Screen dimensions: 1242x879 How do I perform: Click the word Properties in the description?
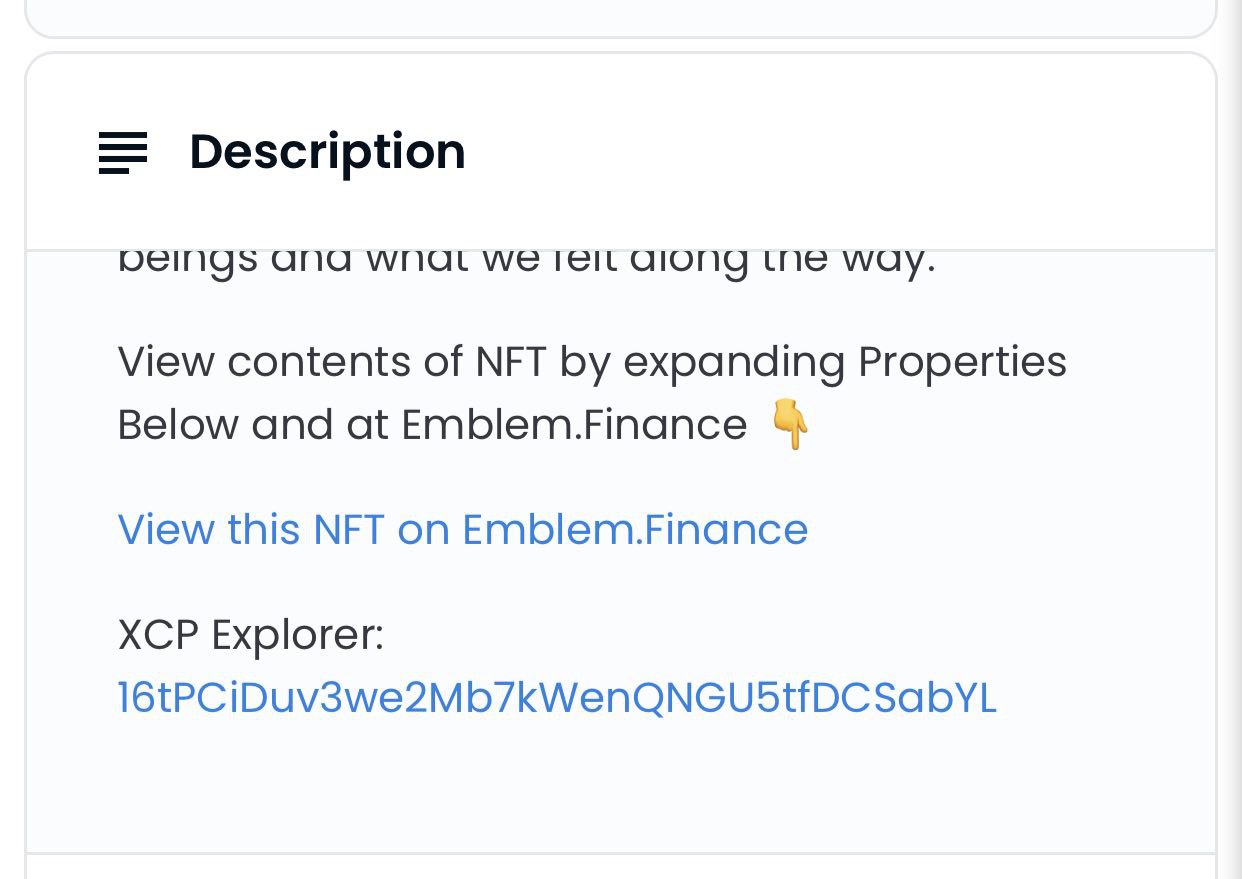pyautogui.click(x=962, y=362)
